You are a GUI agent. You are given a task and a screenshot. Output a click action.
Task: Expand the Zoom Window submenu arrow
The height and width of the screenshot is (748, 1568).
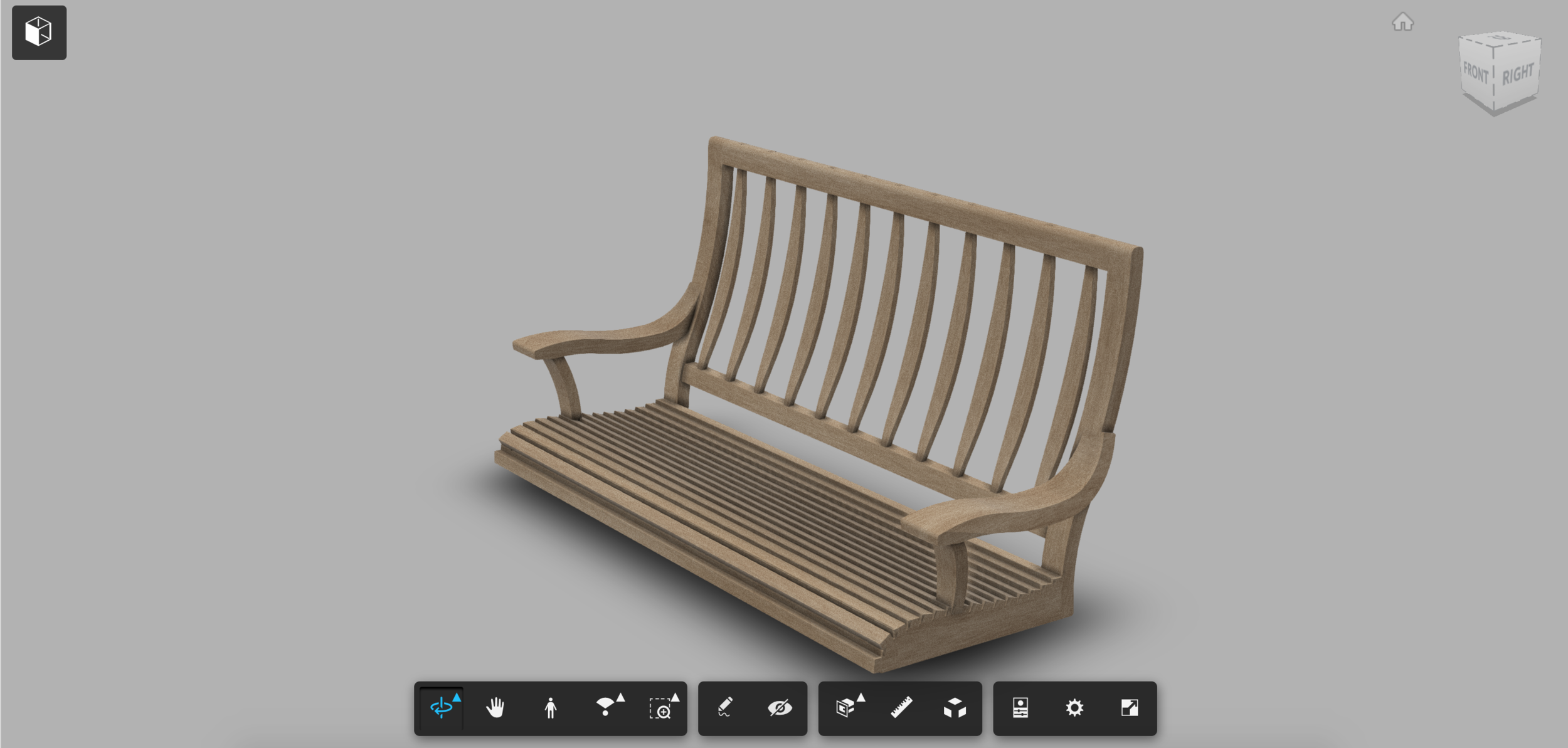pyautogui.click(x=675, y=697)
